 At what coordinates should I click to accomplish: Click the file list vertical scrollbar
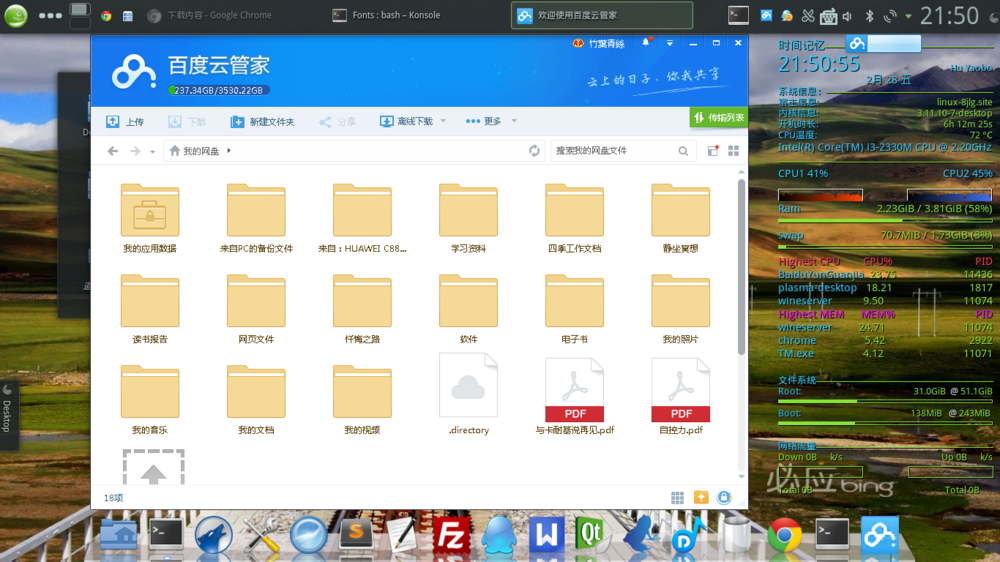(x=741, y=267)
